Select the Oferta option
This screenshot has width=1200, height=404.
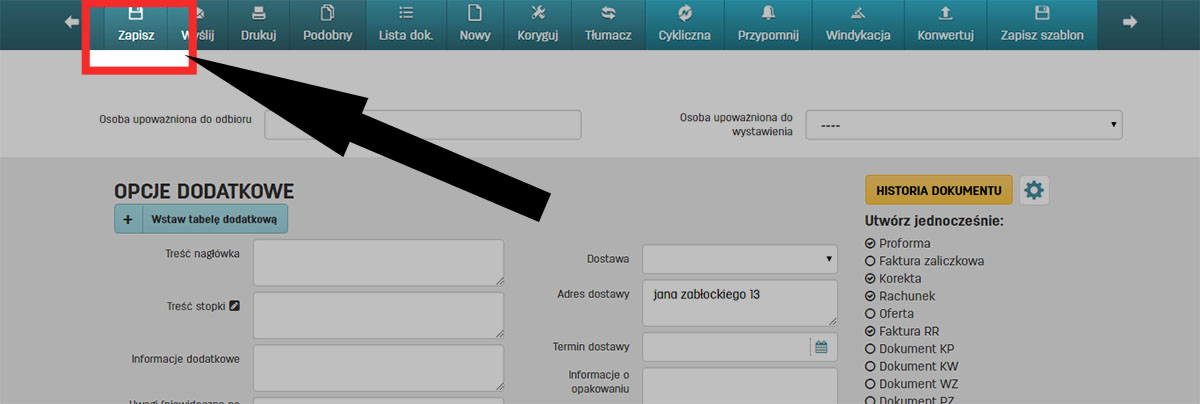click(x=870, y=314)
